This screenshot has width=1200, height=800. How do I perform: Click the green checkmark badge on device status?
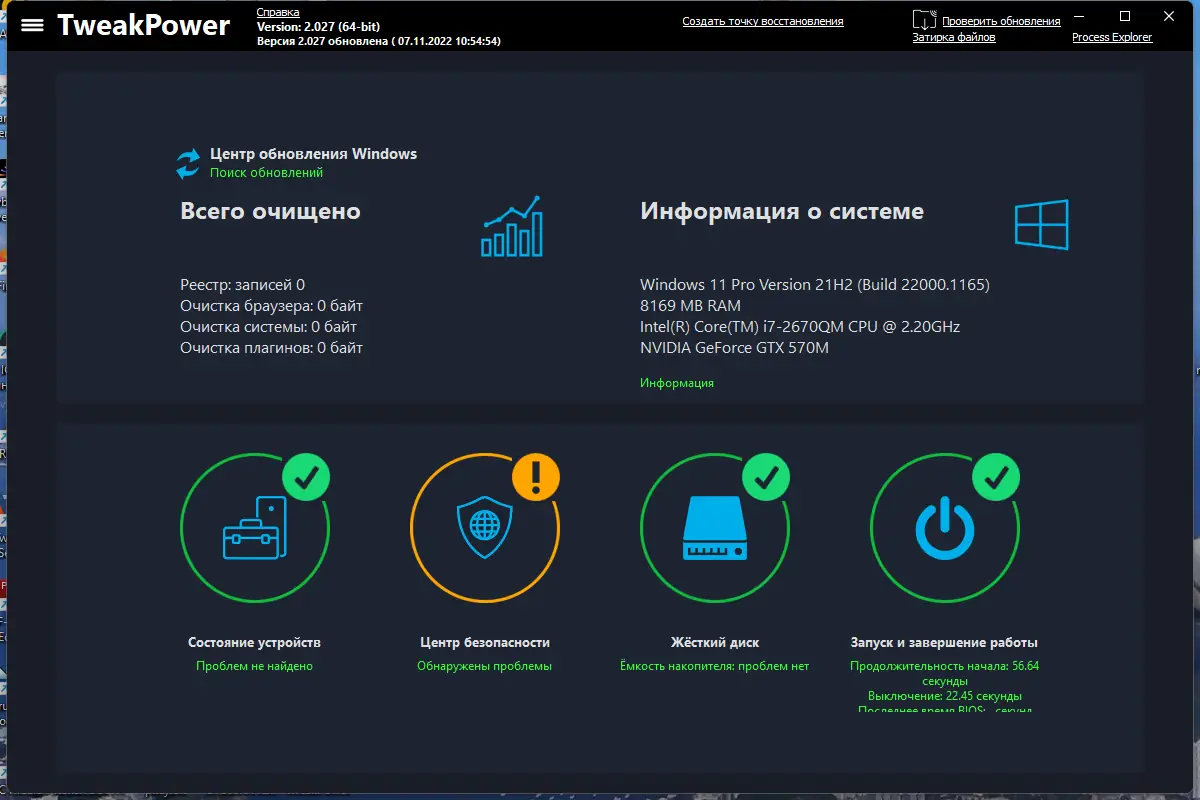tap(306, 476)
